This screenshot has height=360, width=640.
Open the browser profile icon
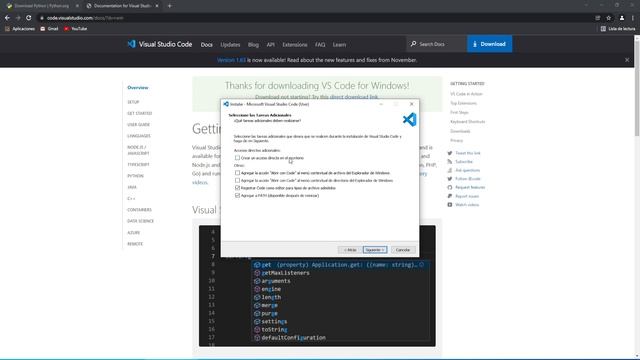coord(622,18)
